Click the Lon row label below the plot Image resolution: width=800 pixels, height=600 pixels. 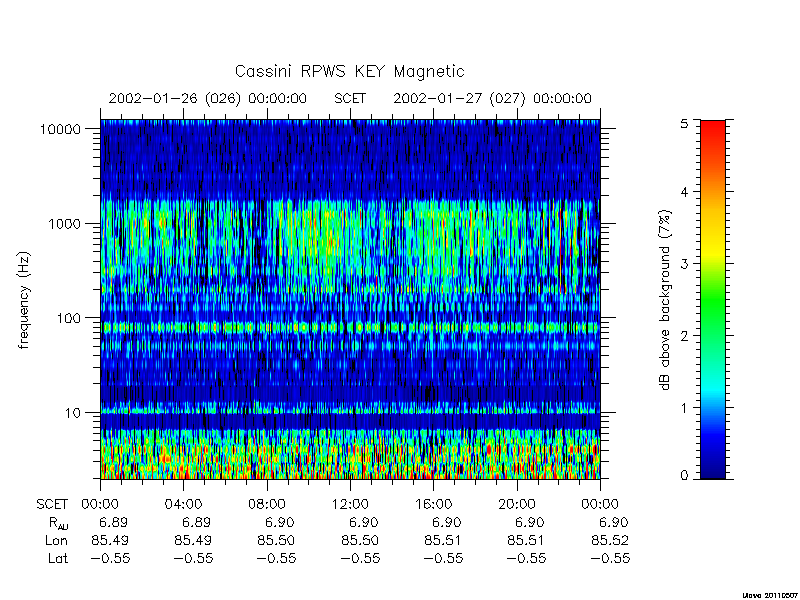coord(56,540)
